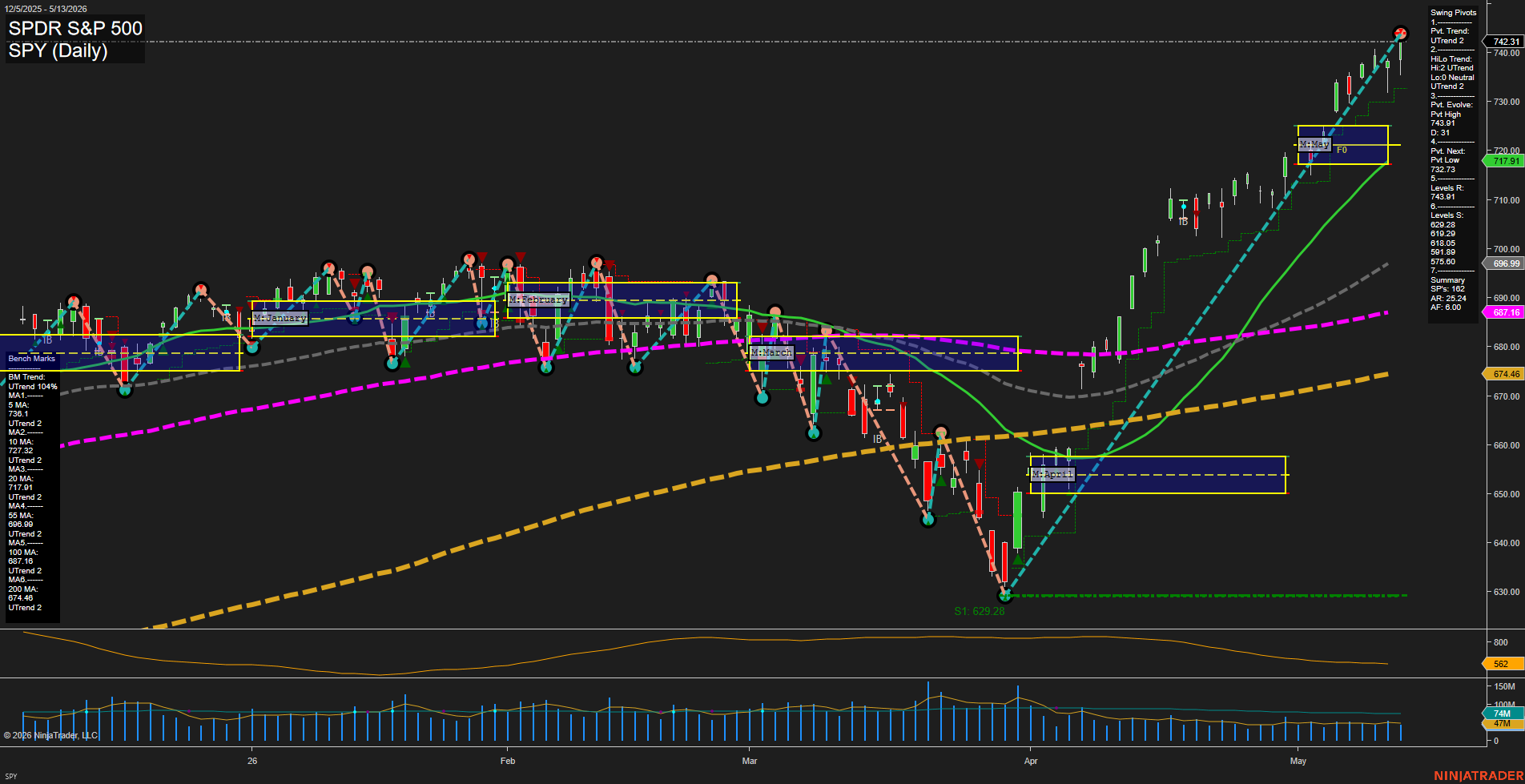Select the 20 MA 717.91 entry
The height and width of the screenshot is (784, 1525).
(x=21, y=483)
